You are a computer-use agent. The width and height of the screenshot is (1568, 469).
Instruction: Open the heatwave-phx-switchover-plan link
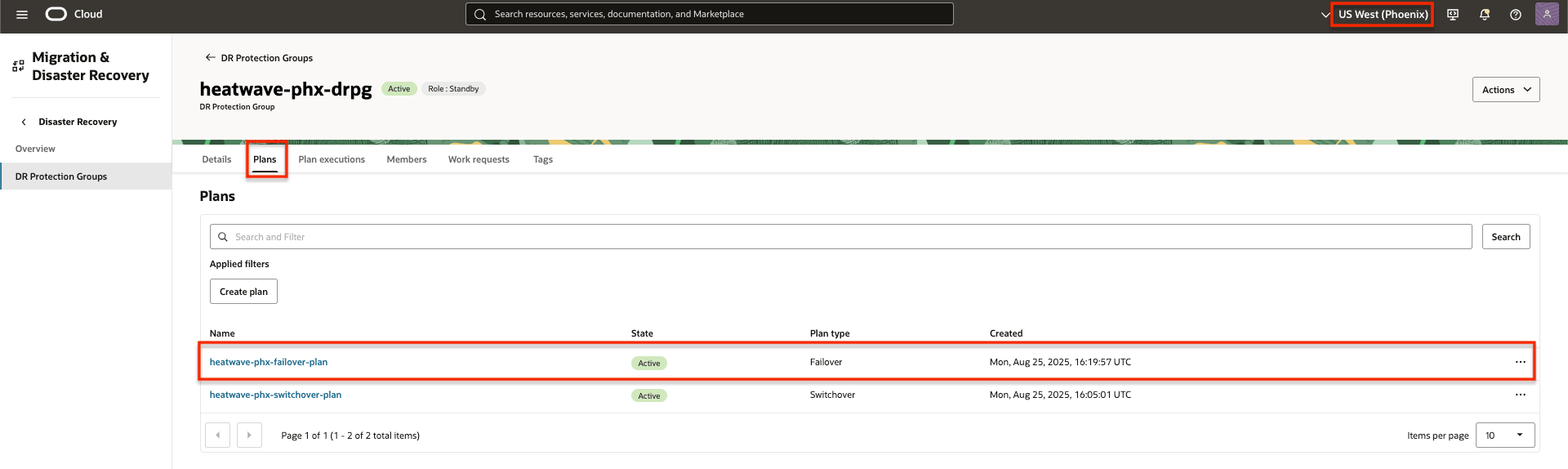coord(275,395)
